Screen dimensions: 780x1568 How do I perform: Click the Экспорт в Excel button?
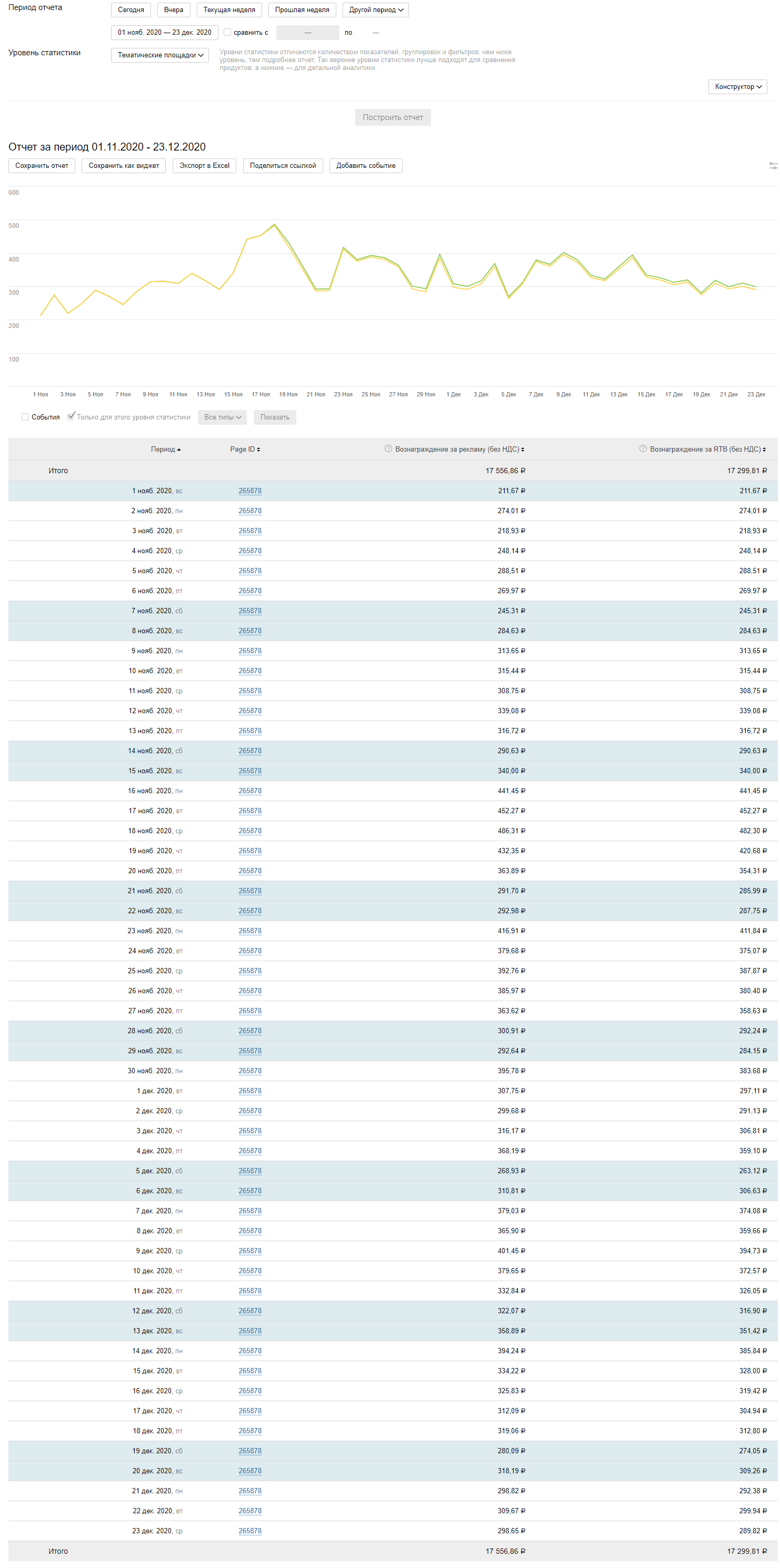(204, 166)
